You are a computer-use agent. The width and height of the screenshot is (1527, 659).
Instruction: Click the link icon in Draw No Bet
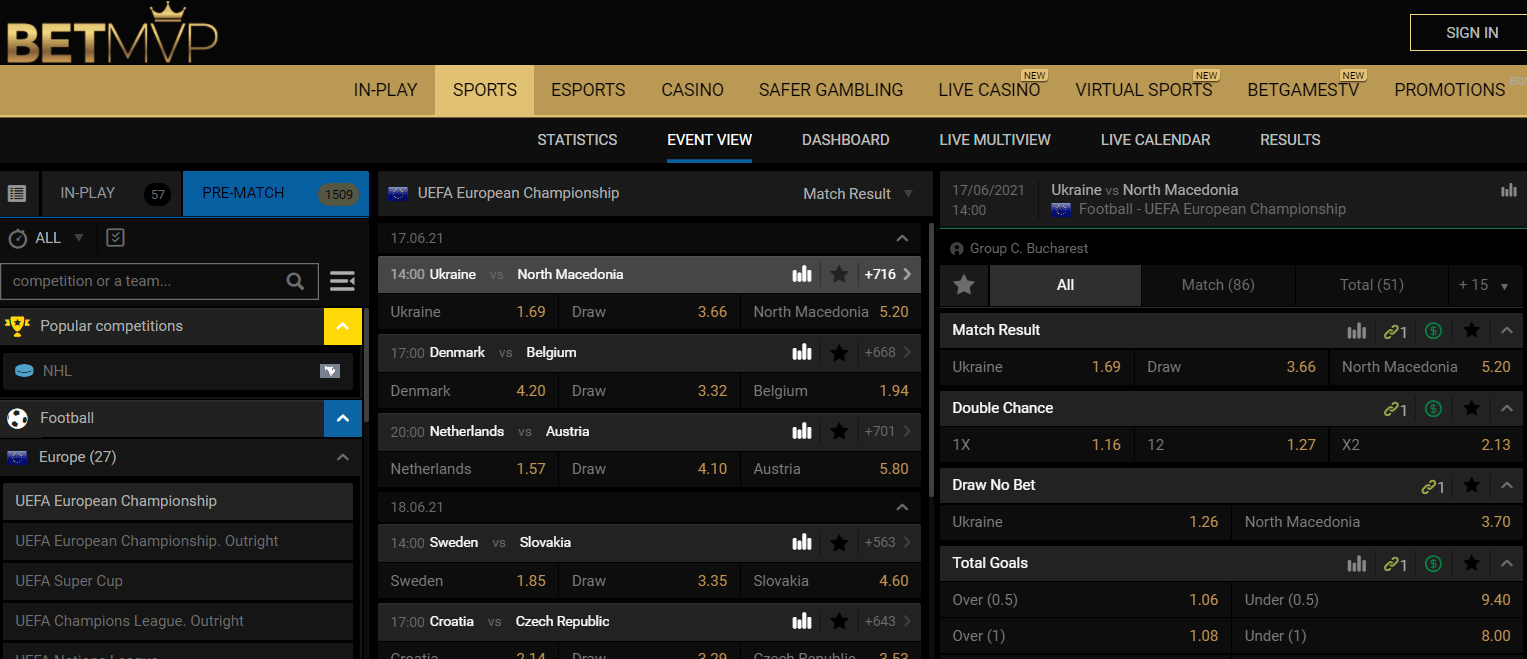[1434, 486]
